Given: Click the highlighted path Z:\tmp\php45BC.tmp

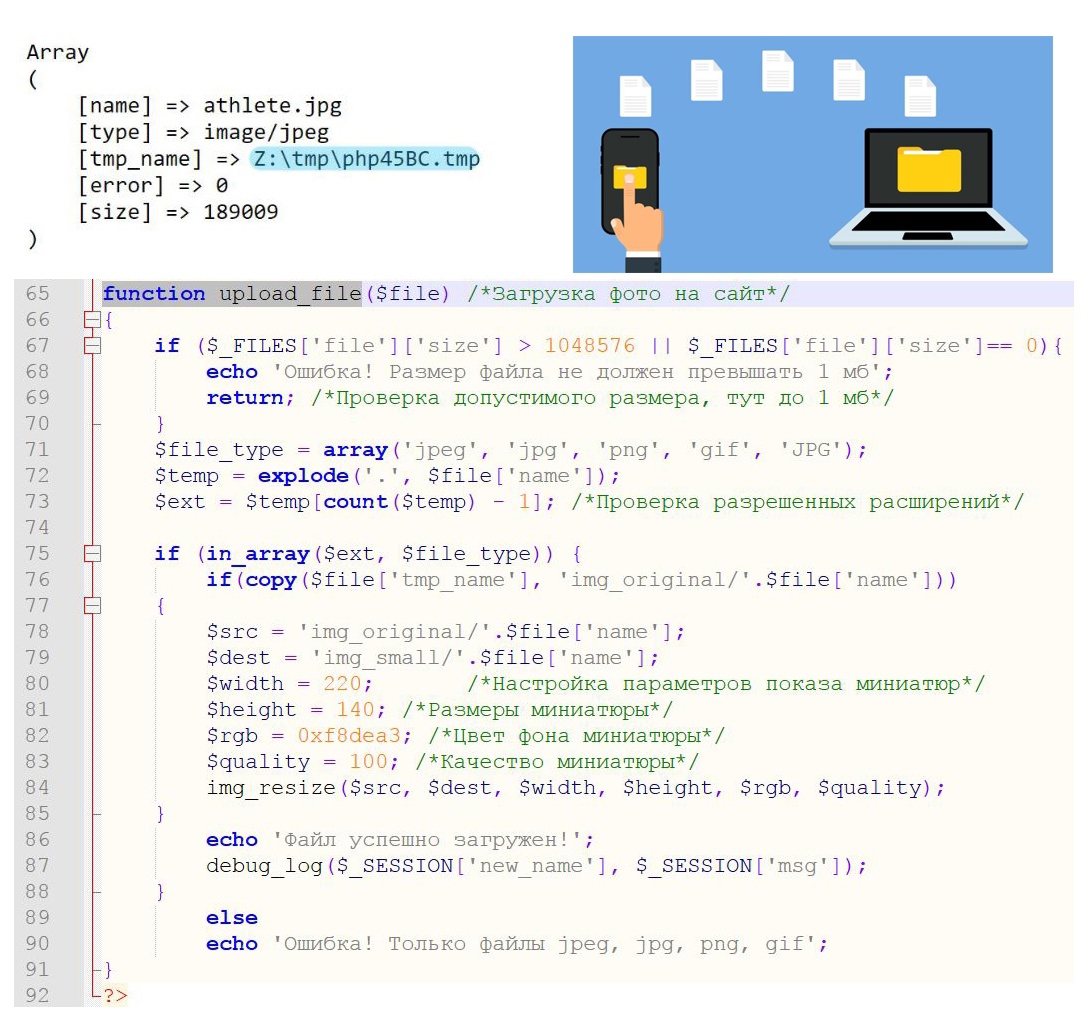Looking at the screenshot, I should pyautogui.click(x=366, y=159).
